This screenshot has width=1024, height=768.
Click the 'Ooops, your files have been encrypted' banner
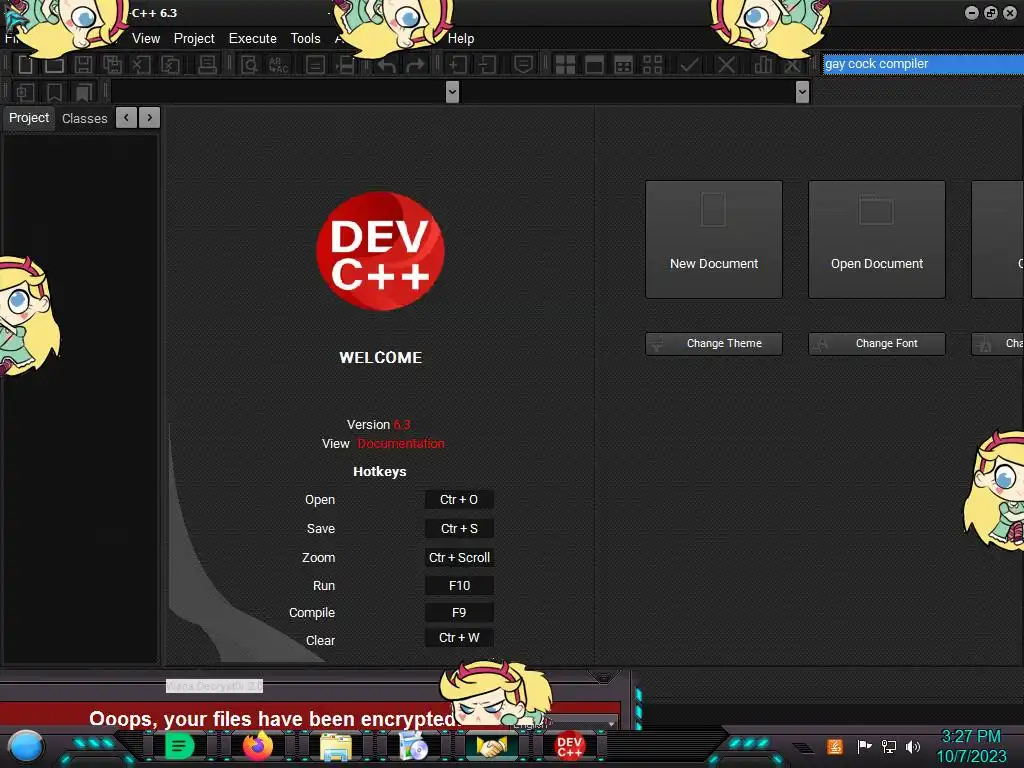[x=273, y=718]
